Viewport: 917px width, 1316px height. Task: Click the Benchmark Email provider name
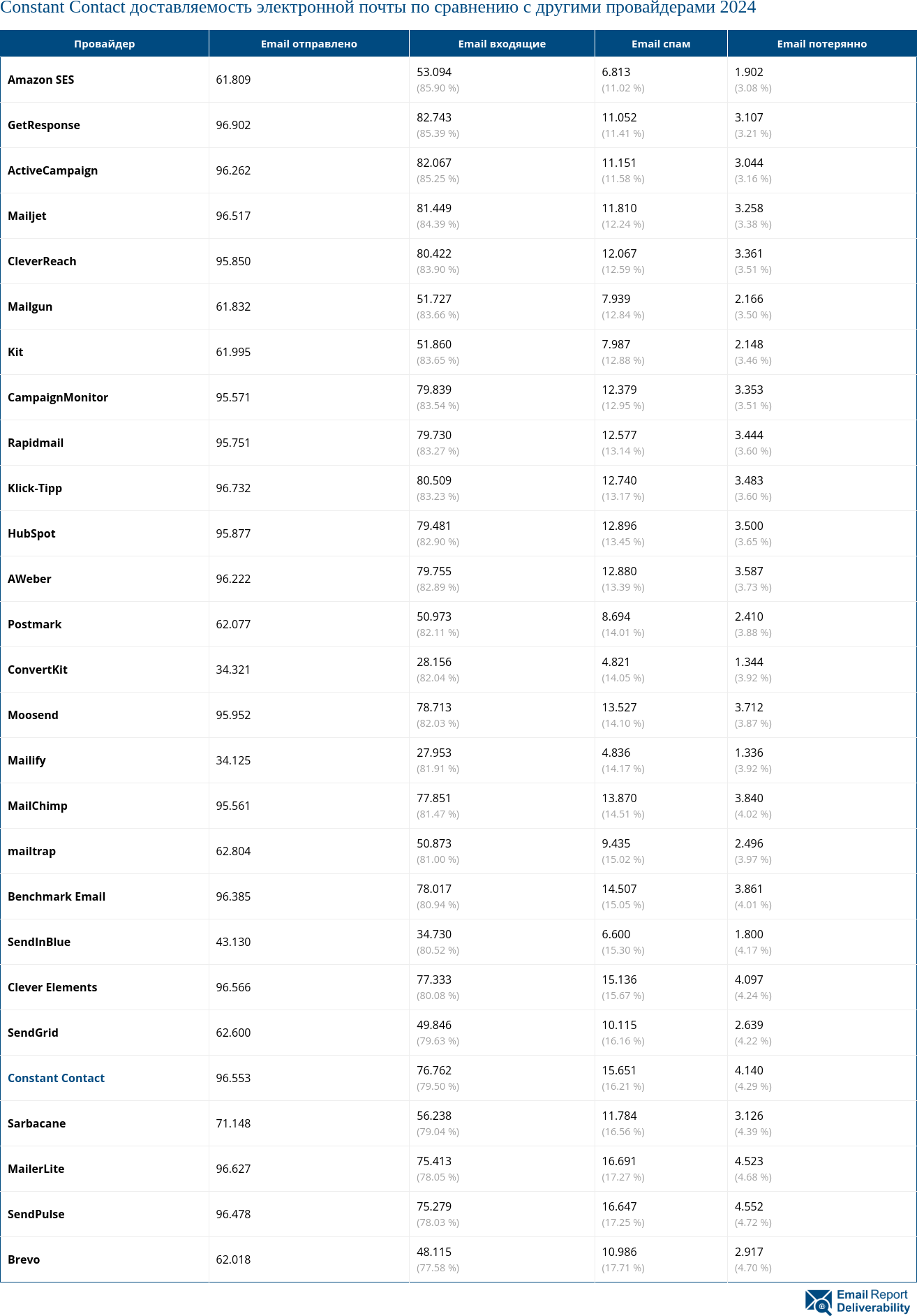click(57, 896)
